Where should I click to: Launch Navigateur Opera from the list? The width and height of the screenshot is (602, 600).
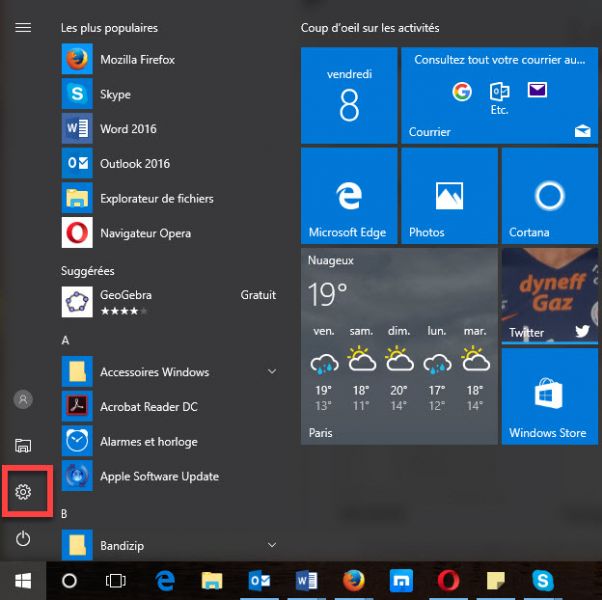click(x=169, y=233)
